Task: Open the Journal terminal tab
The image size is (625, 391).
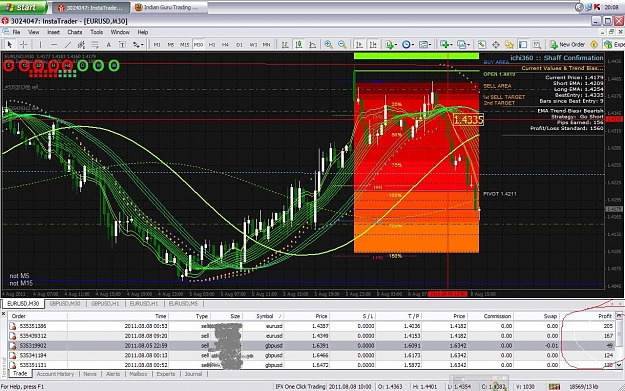Action: click(193, 374)
